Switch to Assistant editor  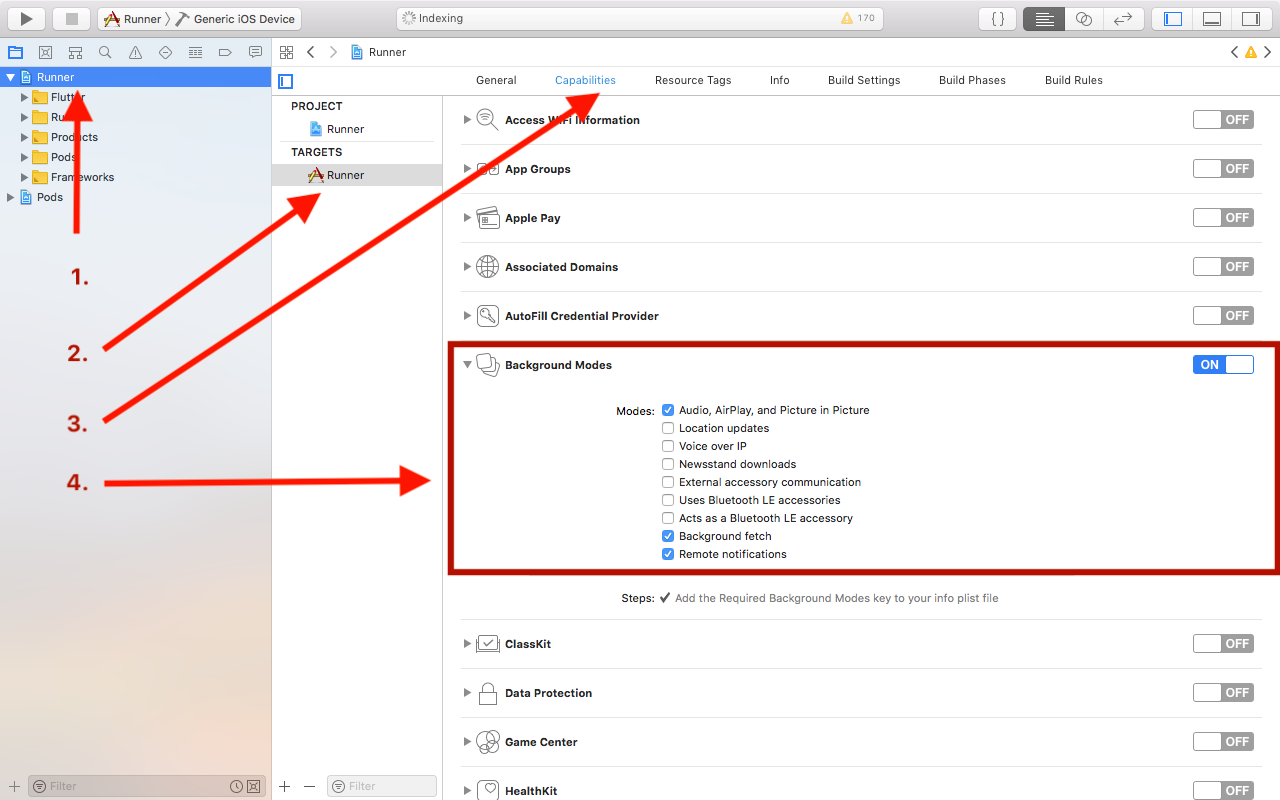tap(1083, 18)
